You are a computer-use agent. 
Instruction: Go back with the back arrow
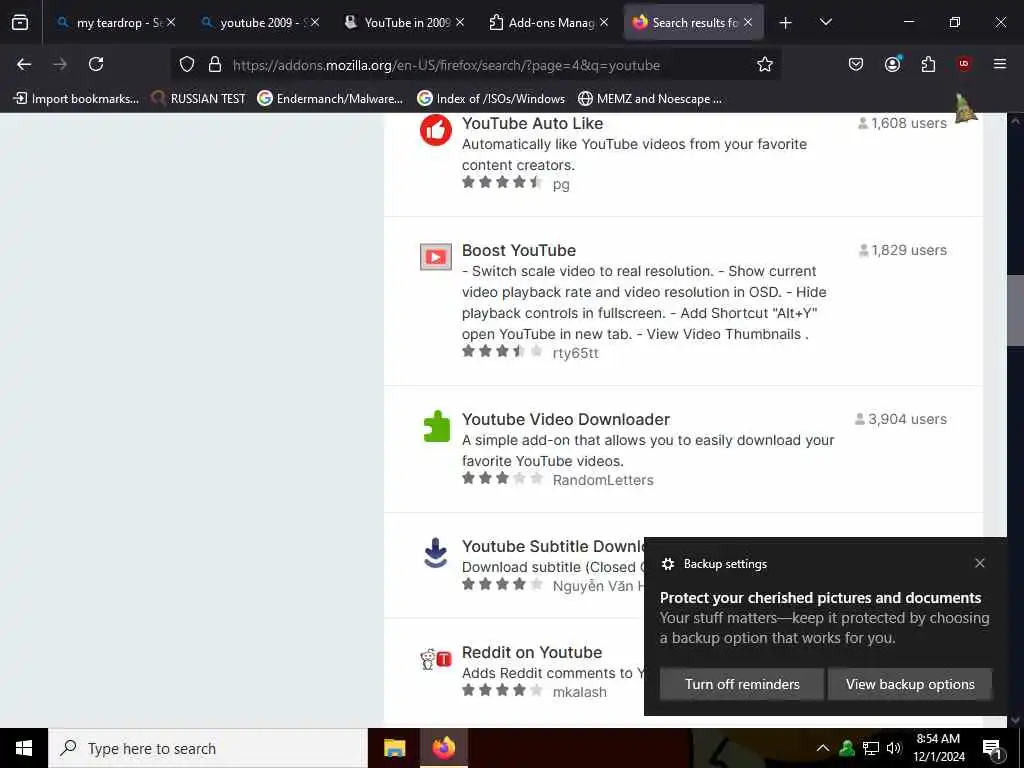pos(24,64)
